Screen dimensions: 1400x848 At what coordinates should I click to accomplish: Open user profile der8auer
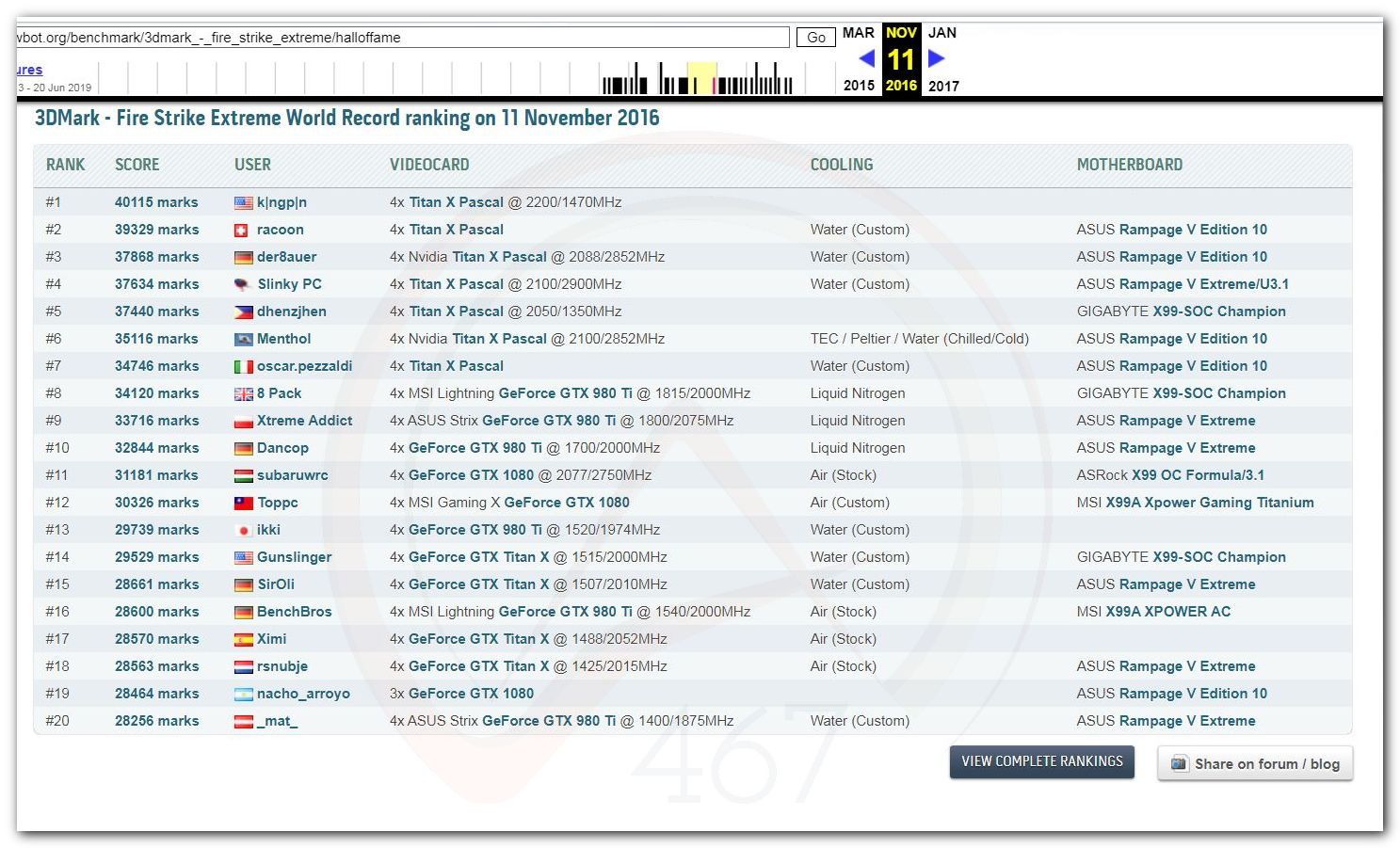coord(287,257)
